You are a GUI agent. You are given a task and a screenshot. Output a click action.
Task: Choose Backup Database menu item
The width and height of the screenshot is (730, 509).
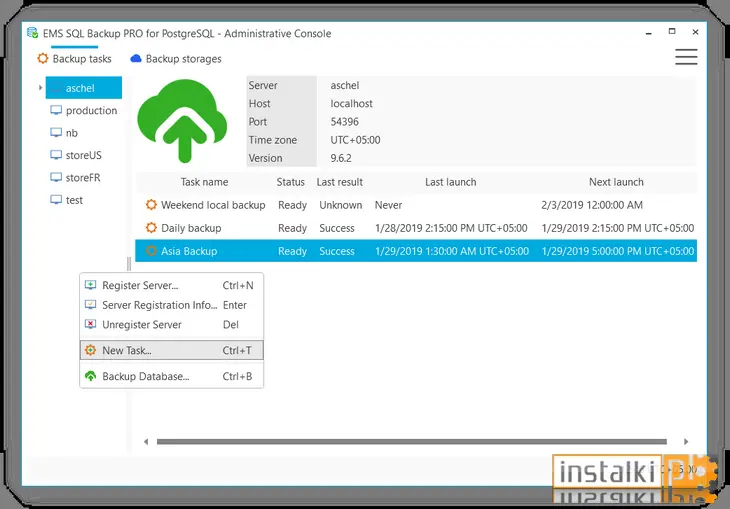171,376
